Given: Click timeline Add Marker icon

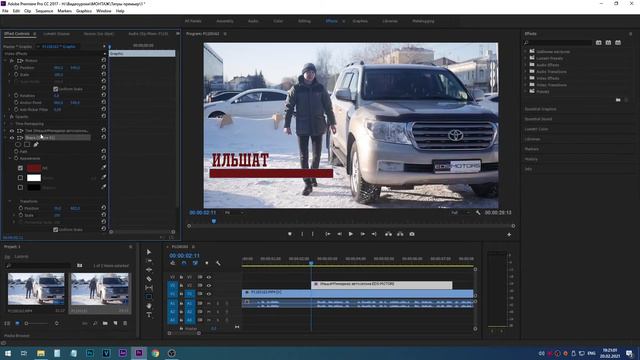Looking at the screenshot, I should tap(207, 263).
